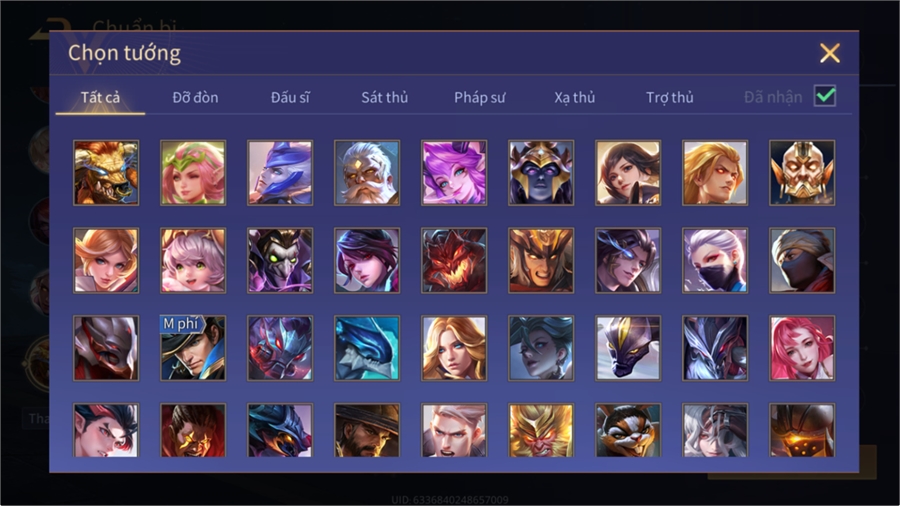The height and width of the screenshot is (506, 900).
Task: Select the Tất cả tab
Action: click(x=100, y=98)
